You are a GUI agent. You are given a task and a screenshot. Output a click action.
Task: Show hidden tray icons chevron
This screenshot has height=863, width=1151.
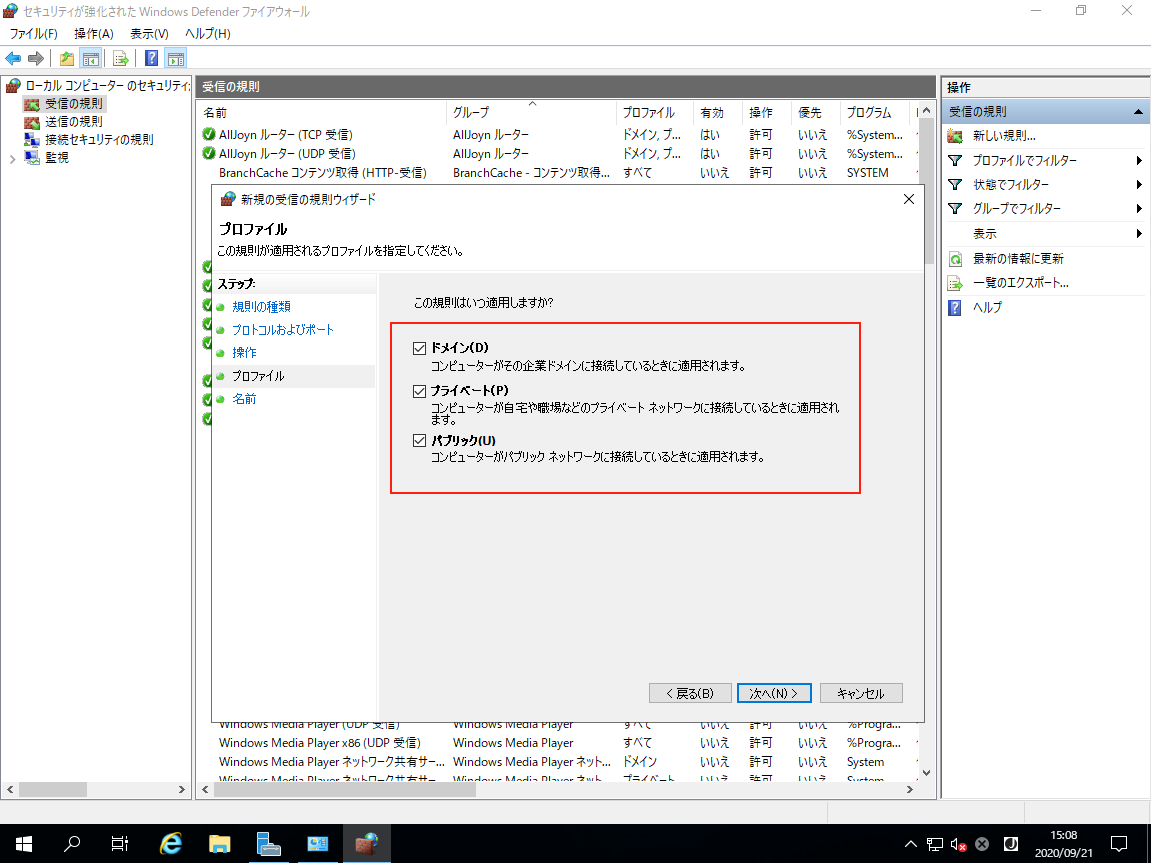tap(911, 844)
